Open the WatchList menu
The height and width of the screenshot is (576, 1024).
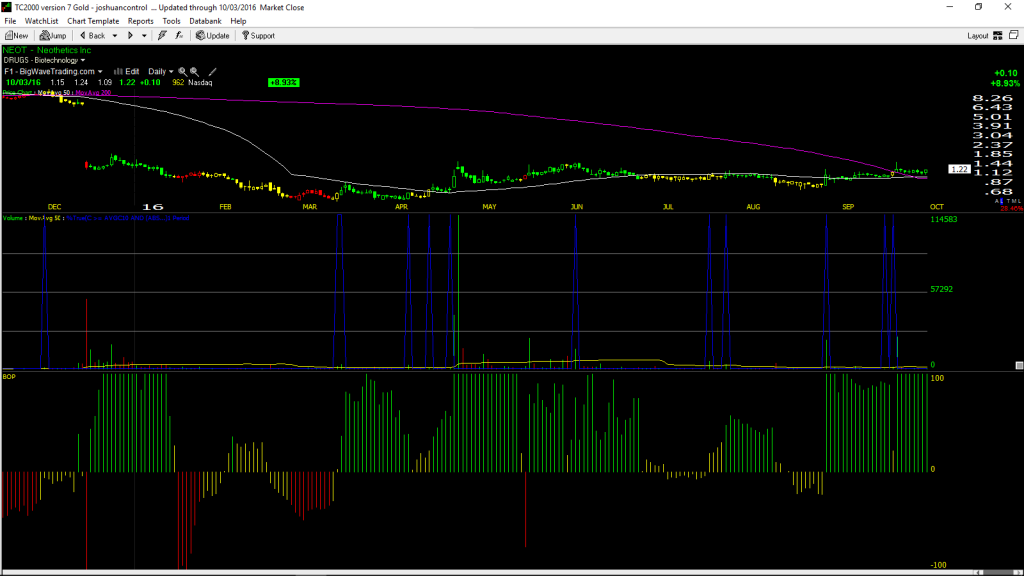(41, 21)
